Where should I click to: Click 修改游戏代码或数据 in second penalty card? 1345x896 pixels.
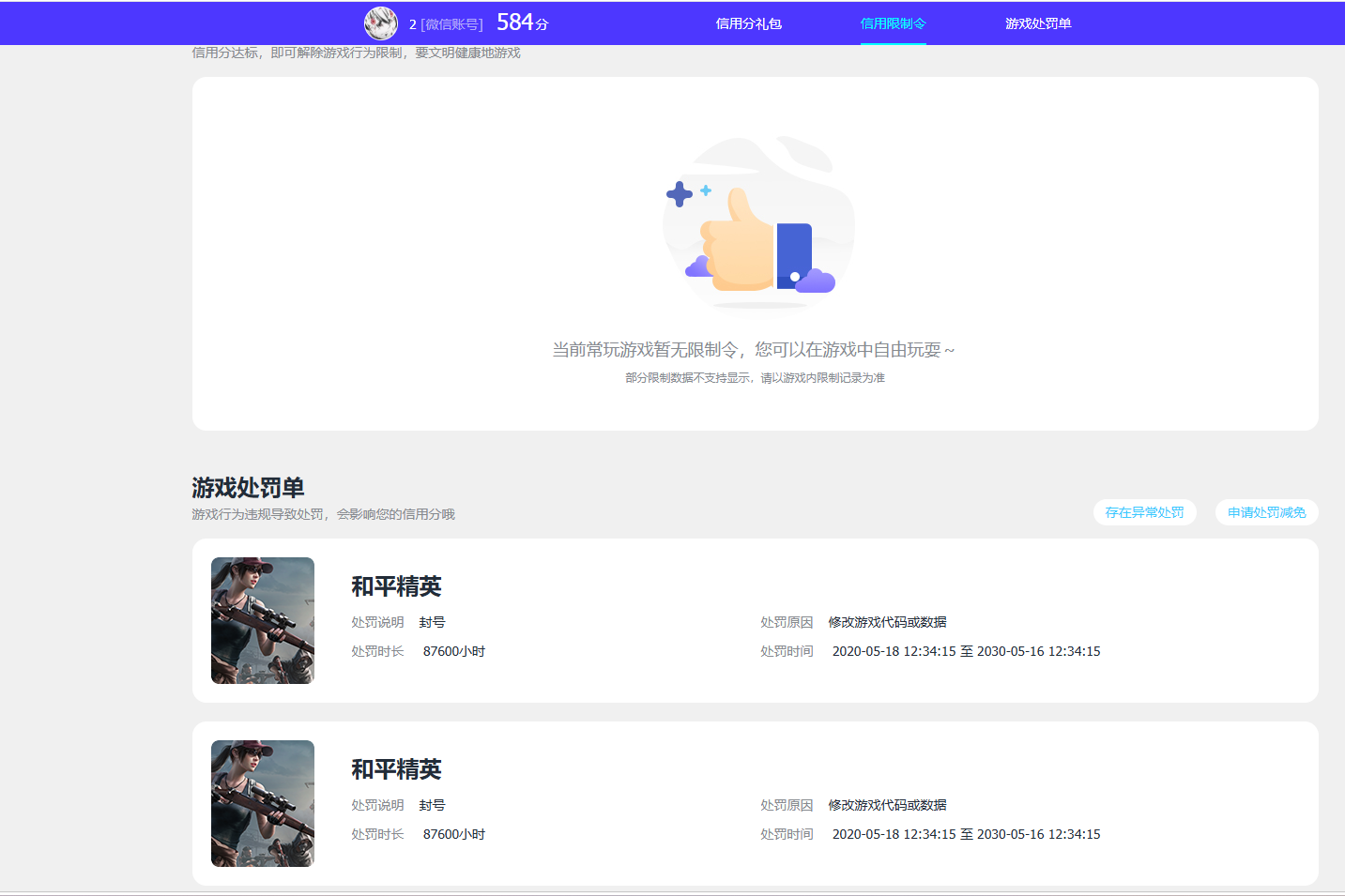(x=888, y=805)
